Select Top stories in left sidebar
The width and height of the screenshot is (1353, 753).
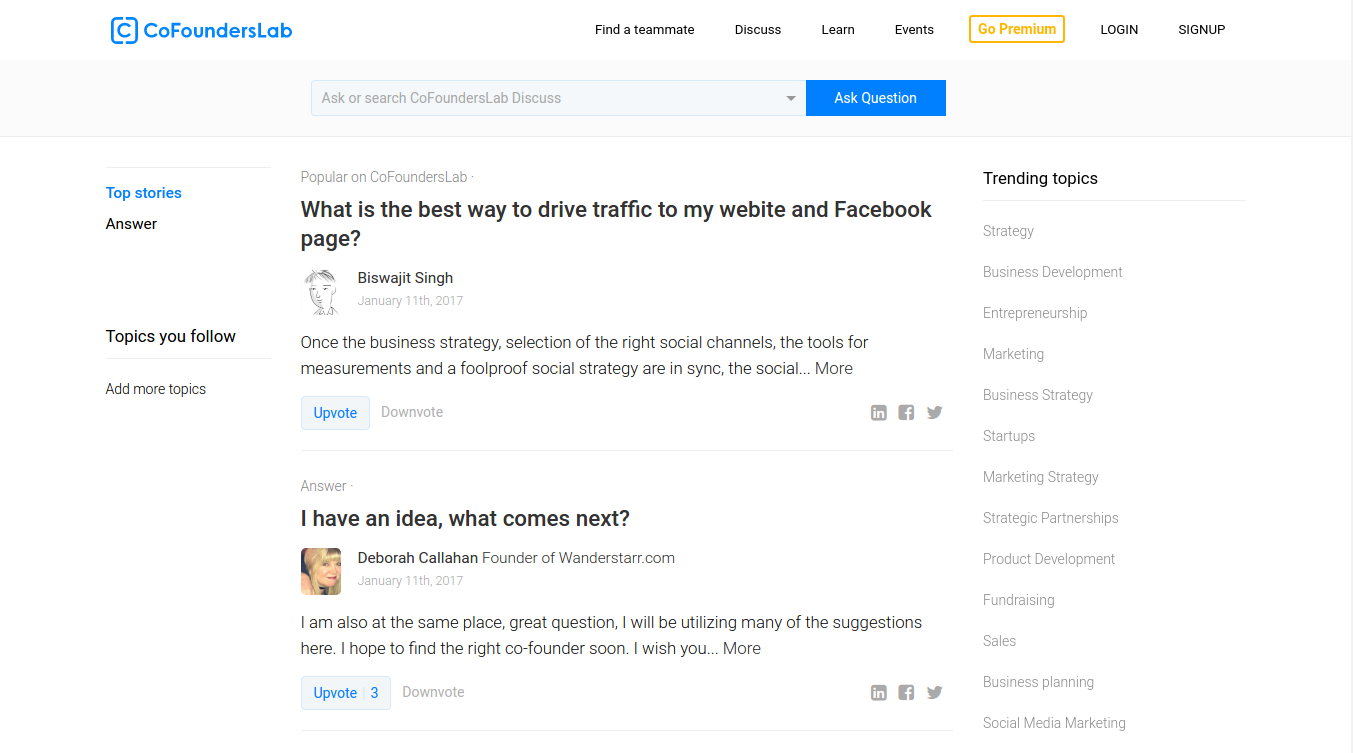144,193
